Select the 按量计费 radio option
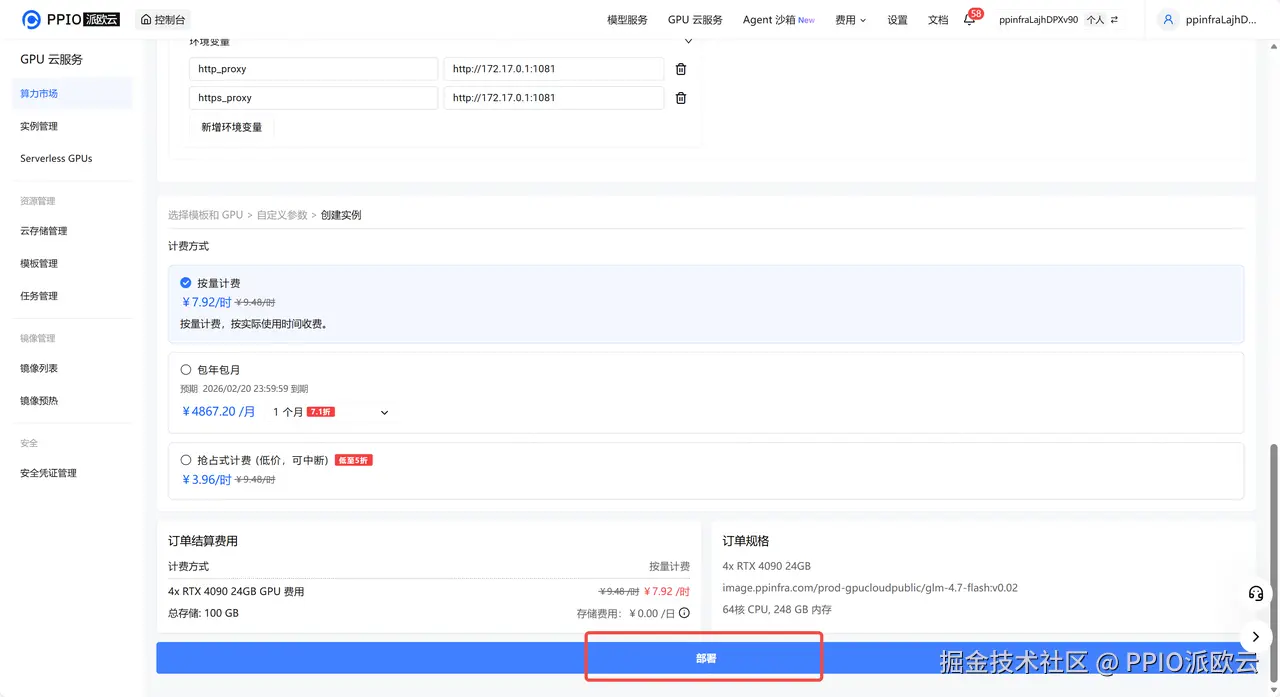The width and height of the screenshot is (1280, 697). (x=186, y=283)
